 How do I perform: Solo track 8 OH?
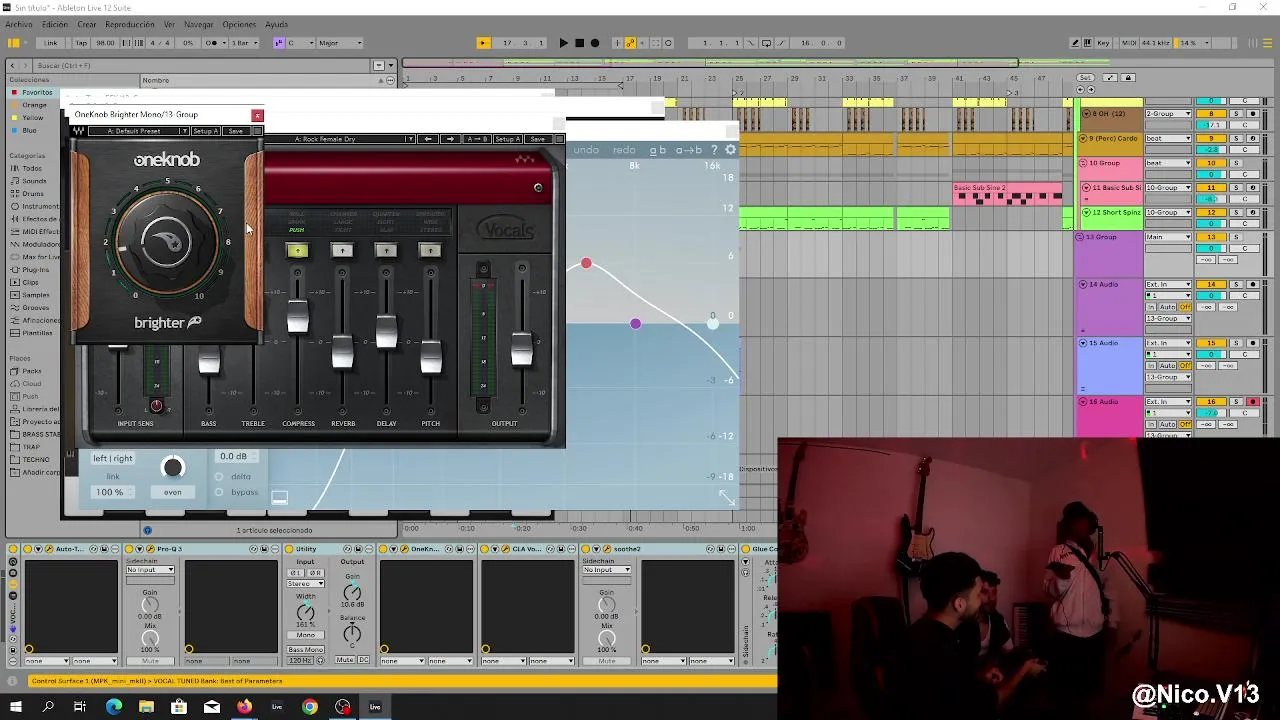[1236, 114]
